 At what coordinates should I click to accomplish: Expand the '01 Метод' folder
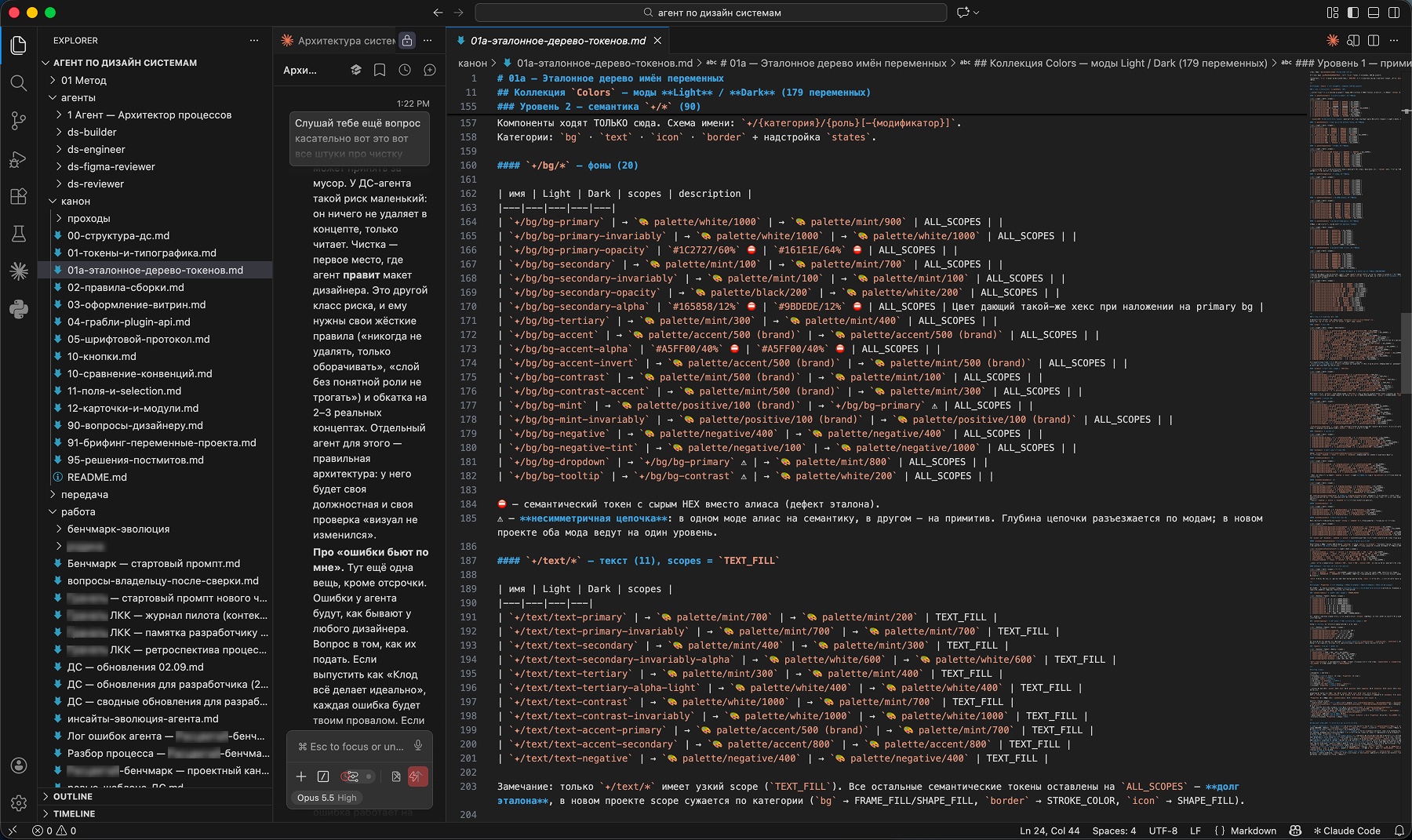pos(83,80)
